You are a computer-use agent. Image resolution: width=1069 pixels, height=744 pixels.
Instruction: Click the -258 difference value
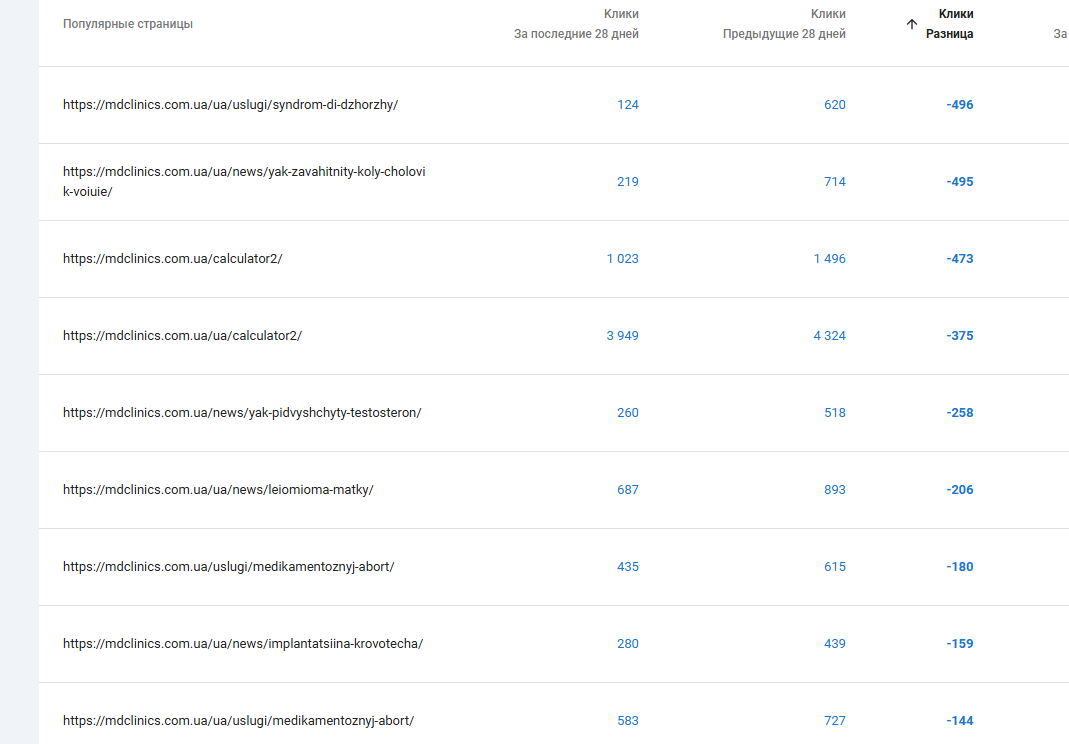959,413
